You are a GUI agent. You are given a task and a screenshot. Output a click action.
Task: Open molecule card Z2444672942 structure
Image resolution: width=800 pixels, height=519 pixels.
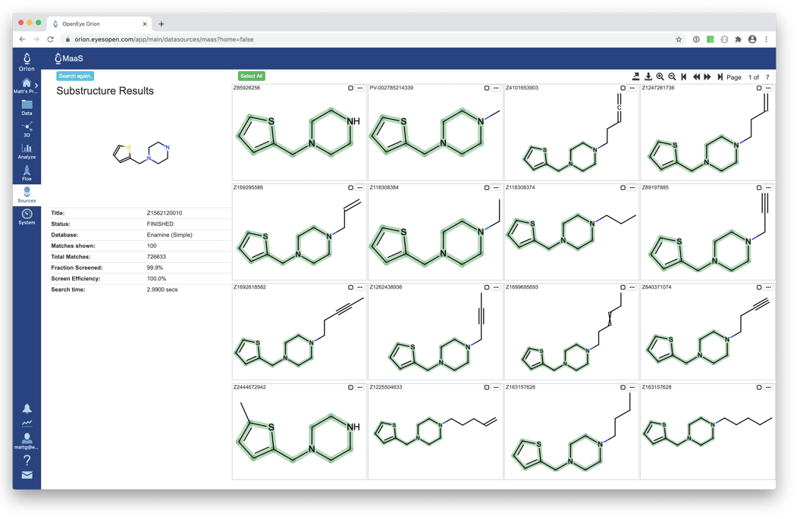coord(299,434)
